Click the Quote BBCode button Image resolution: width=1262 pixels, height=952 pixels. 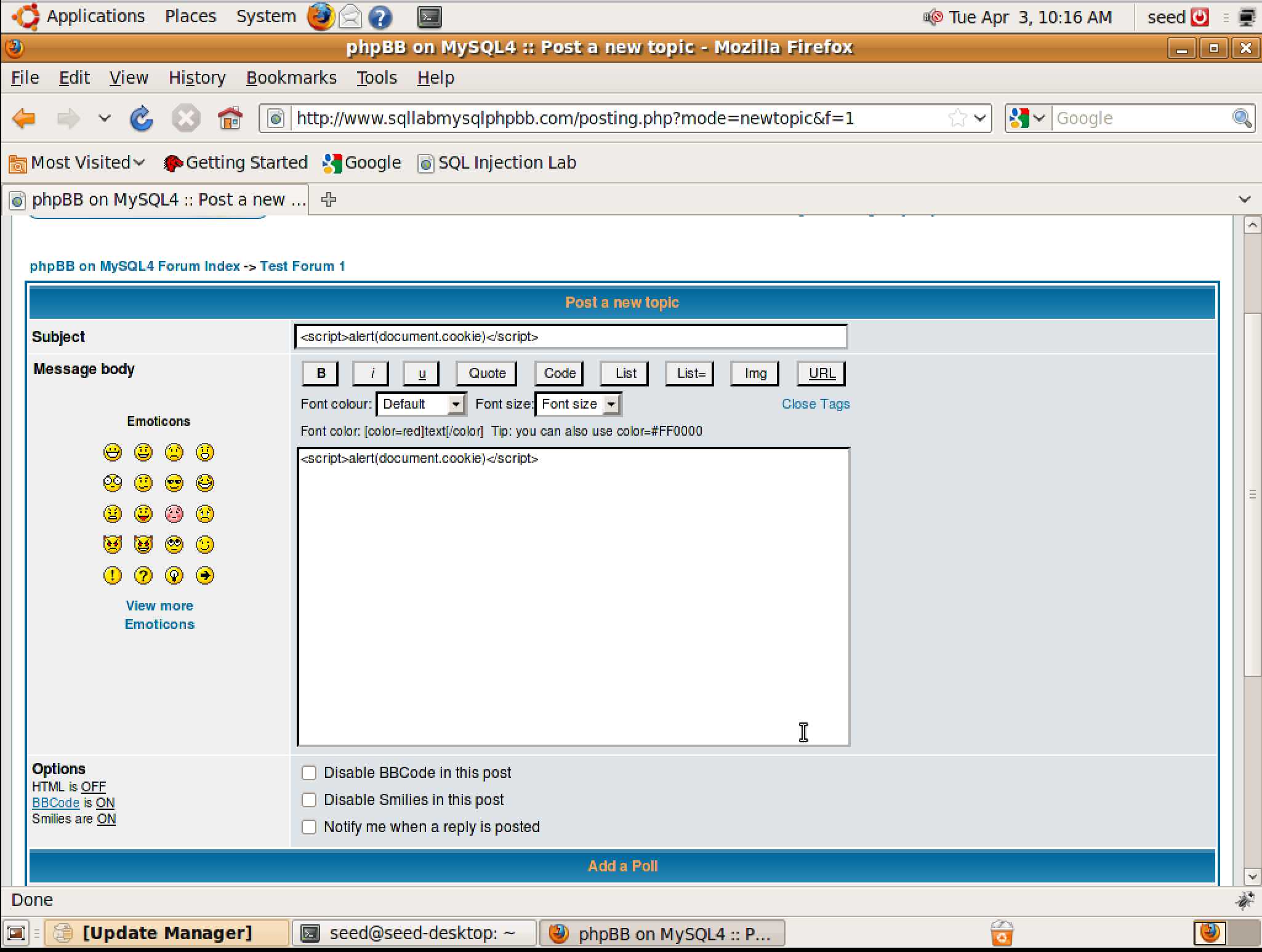[x=486, y=373]
